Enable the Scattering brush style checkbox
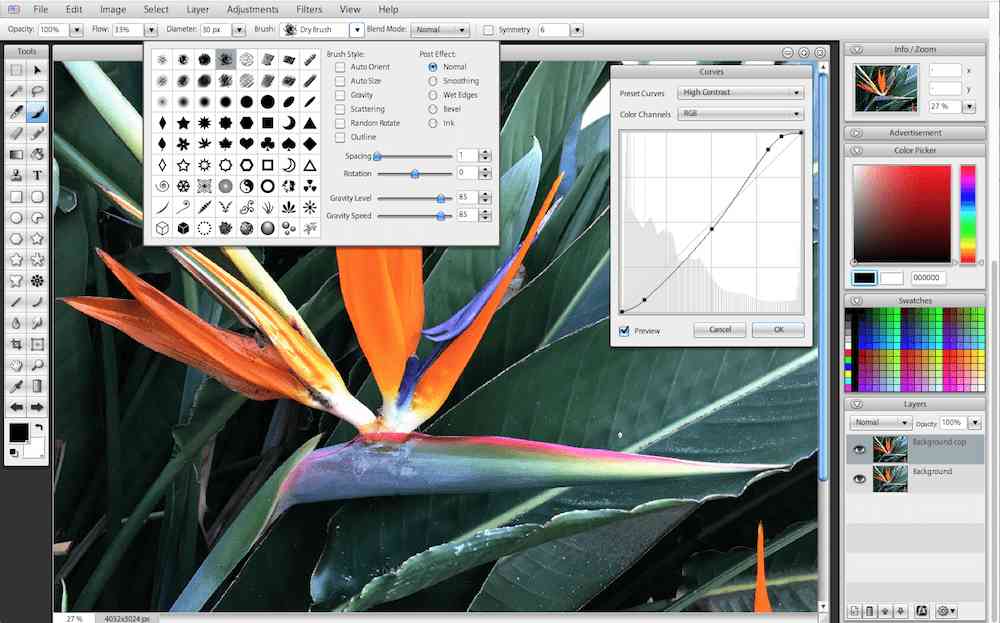This screenshot has height=623, width=1000. tap(340, 109)
